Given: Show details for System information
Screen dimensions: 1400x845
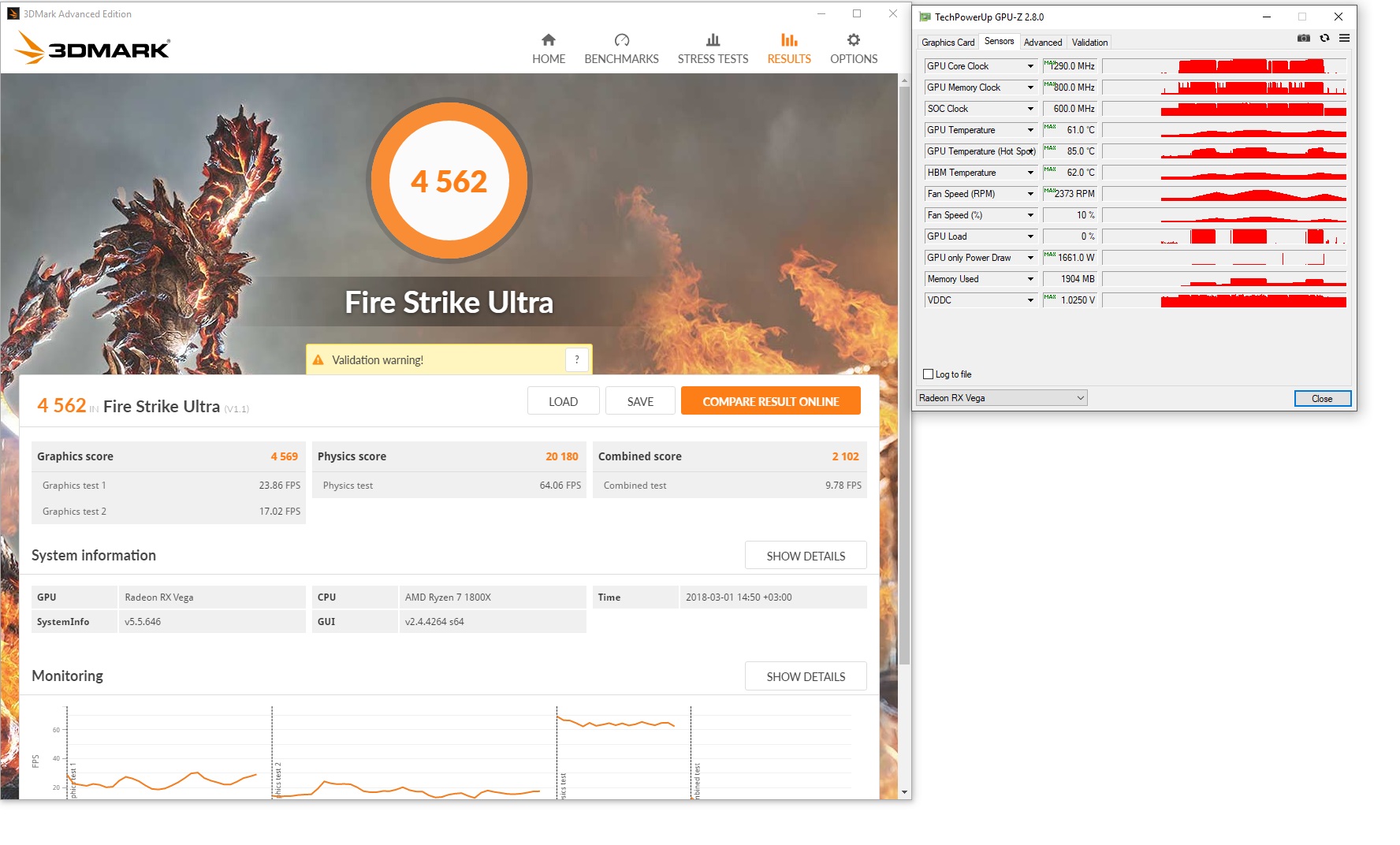Looking at the screenshot, I should (806, 556).
